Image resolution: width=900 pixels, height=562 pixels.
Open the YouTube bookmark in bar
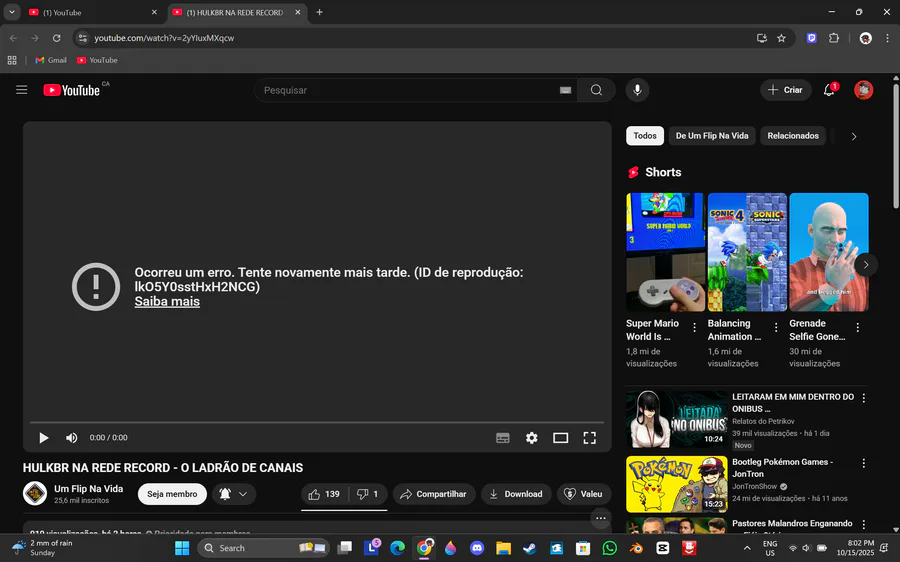tap(97, 60)
